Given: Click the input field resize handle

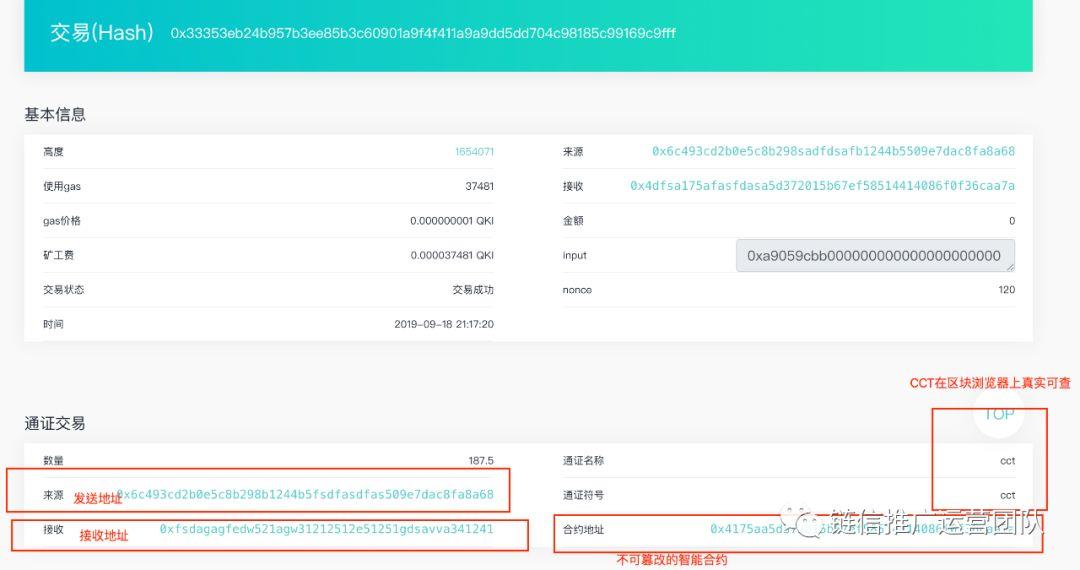Looking at the screenshot, I should click(1009, 266).
